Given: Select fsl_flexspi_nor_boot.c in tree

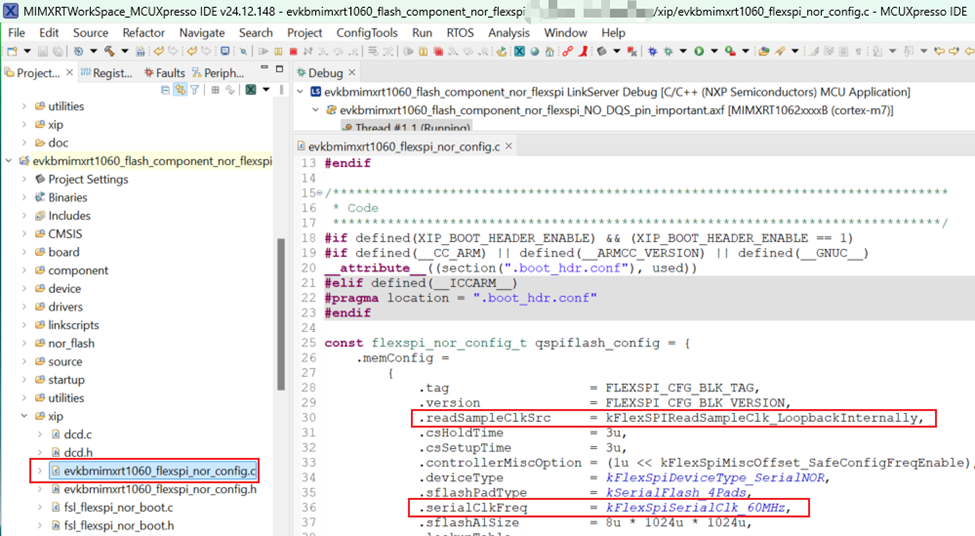Looking at the screenshot, I should point(118,507).
